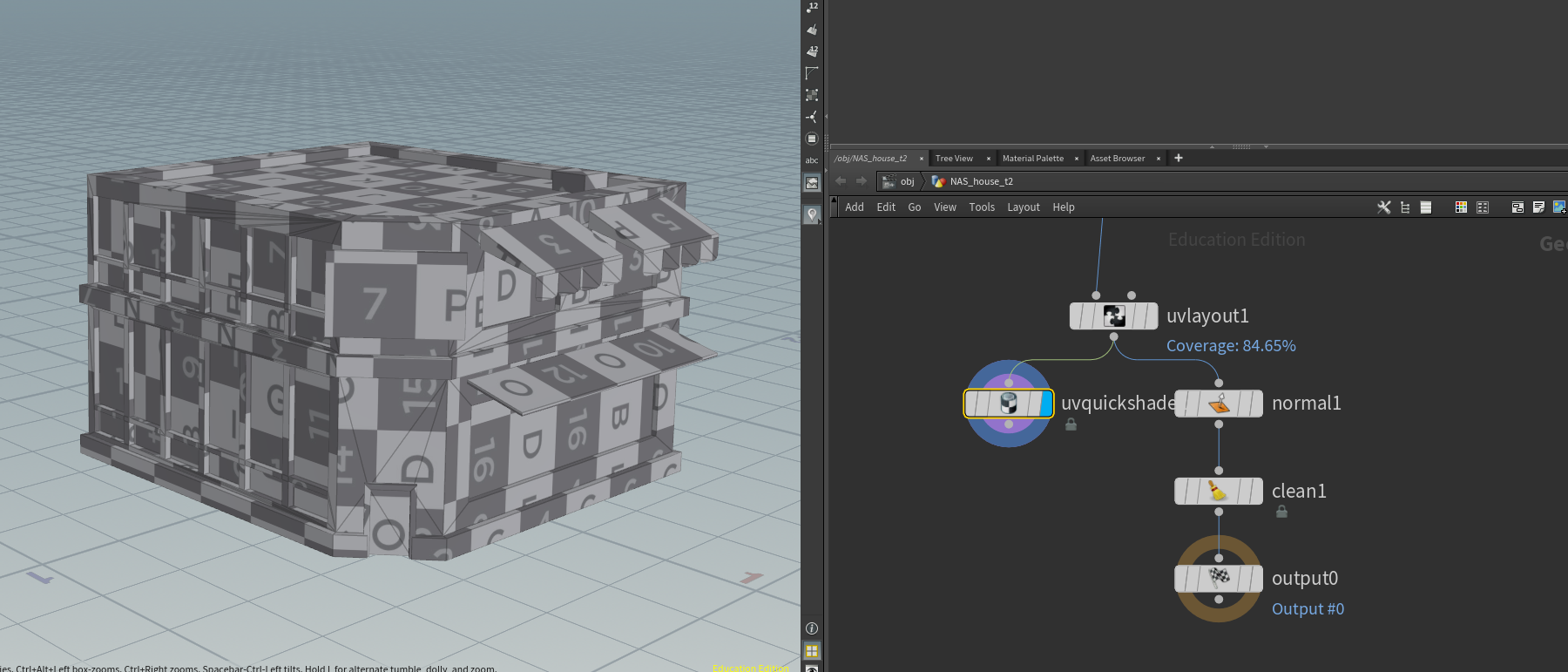The width and height of the screenshot is (1568, 672).
Task: Select the uvlayout1 node
Action: [x=1113, y=316]
